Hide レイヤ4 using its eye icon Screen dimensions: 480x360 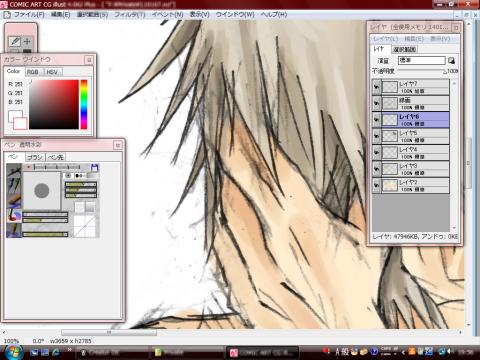click(377, 153)
